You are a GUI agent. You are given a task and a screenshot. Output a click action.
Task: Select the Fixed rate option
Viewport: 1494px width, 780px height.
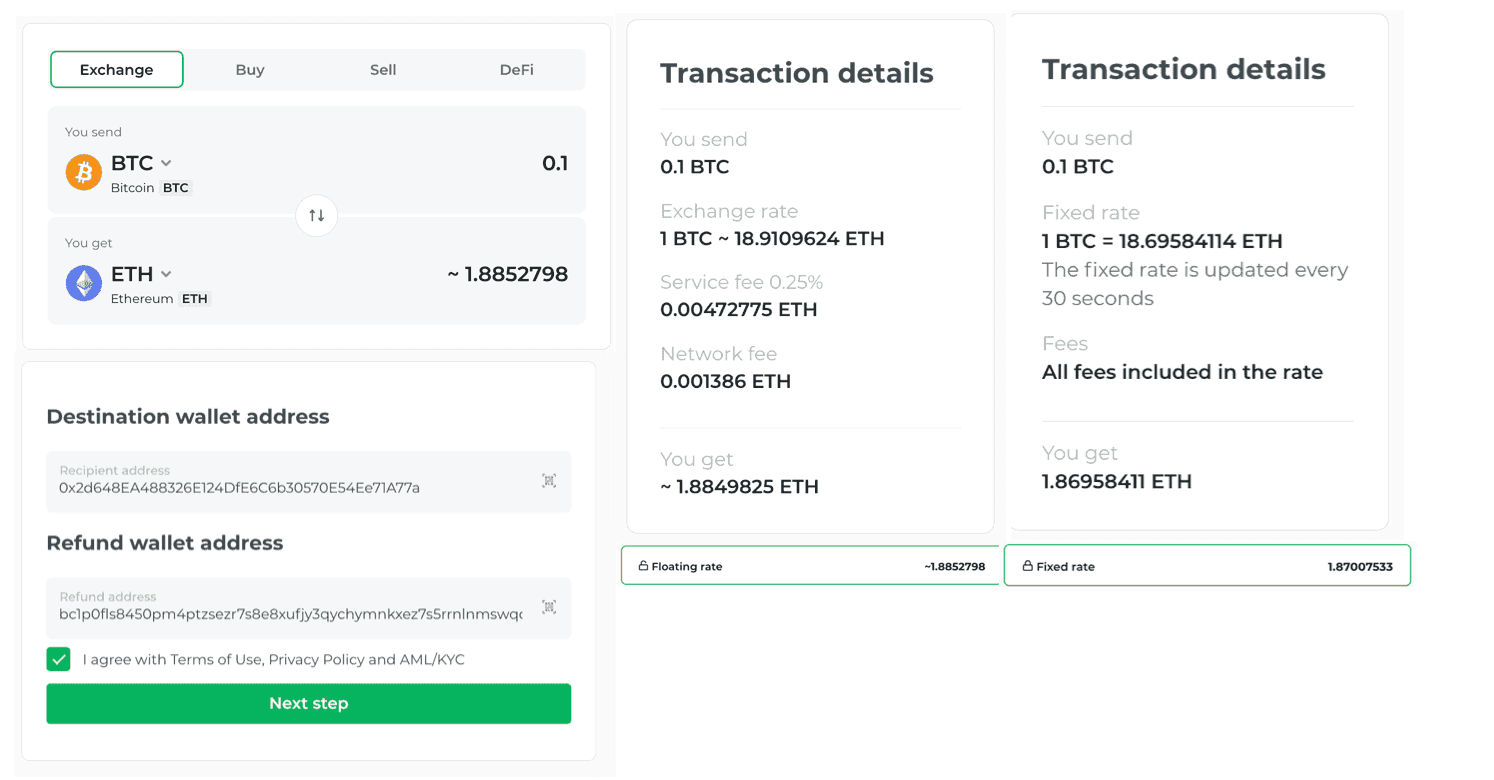point(1207,565)
